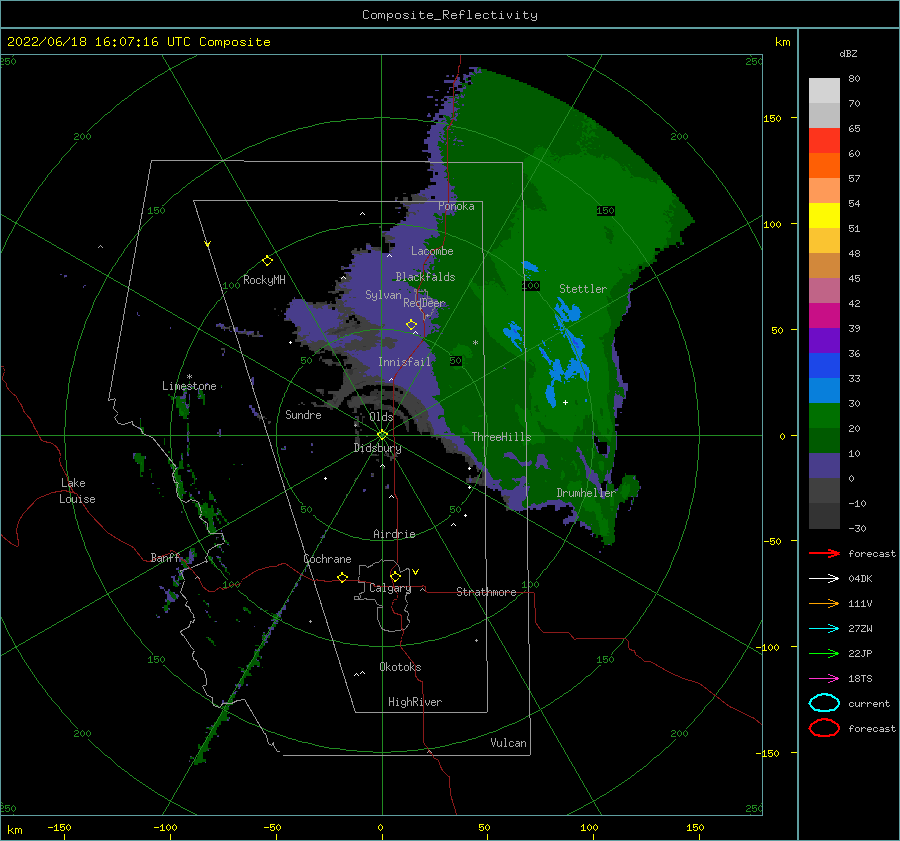Select the magenta 39-42 dBZ swatch
Viewport: 900px width, 841px height.
tap(824, 316)
